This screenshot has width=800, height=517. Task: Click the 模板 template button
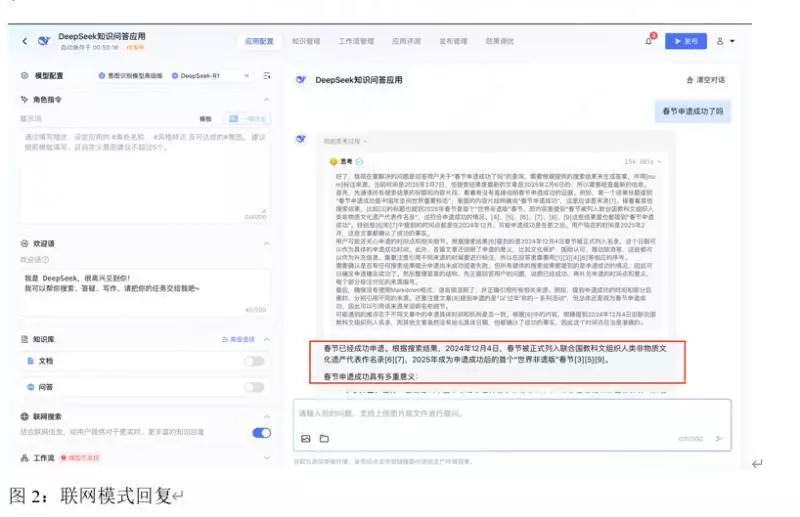pyautogui.click(x=206, y=119)
